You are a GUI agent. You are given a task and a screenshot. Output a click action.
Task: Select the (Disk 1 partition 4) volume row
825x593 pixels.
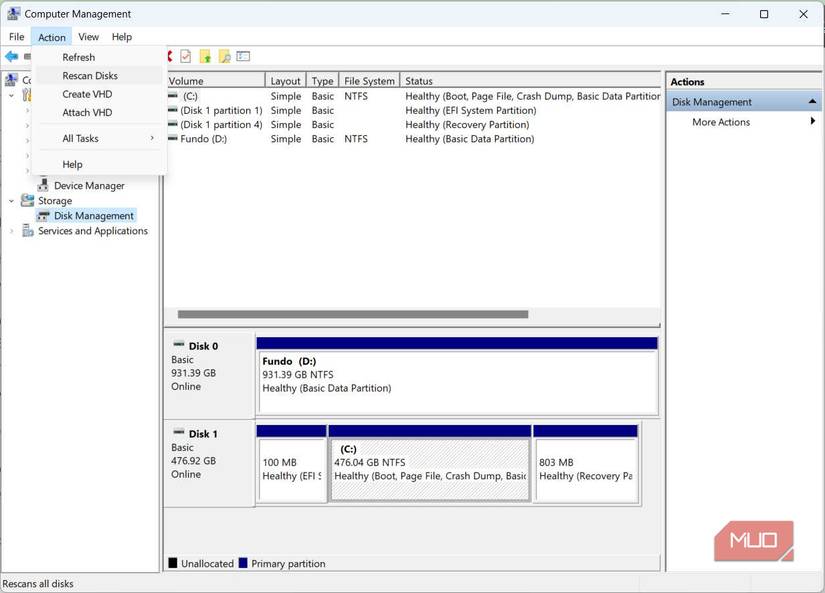[x=413, y=124]
